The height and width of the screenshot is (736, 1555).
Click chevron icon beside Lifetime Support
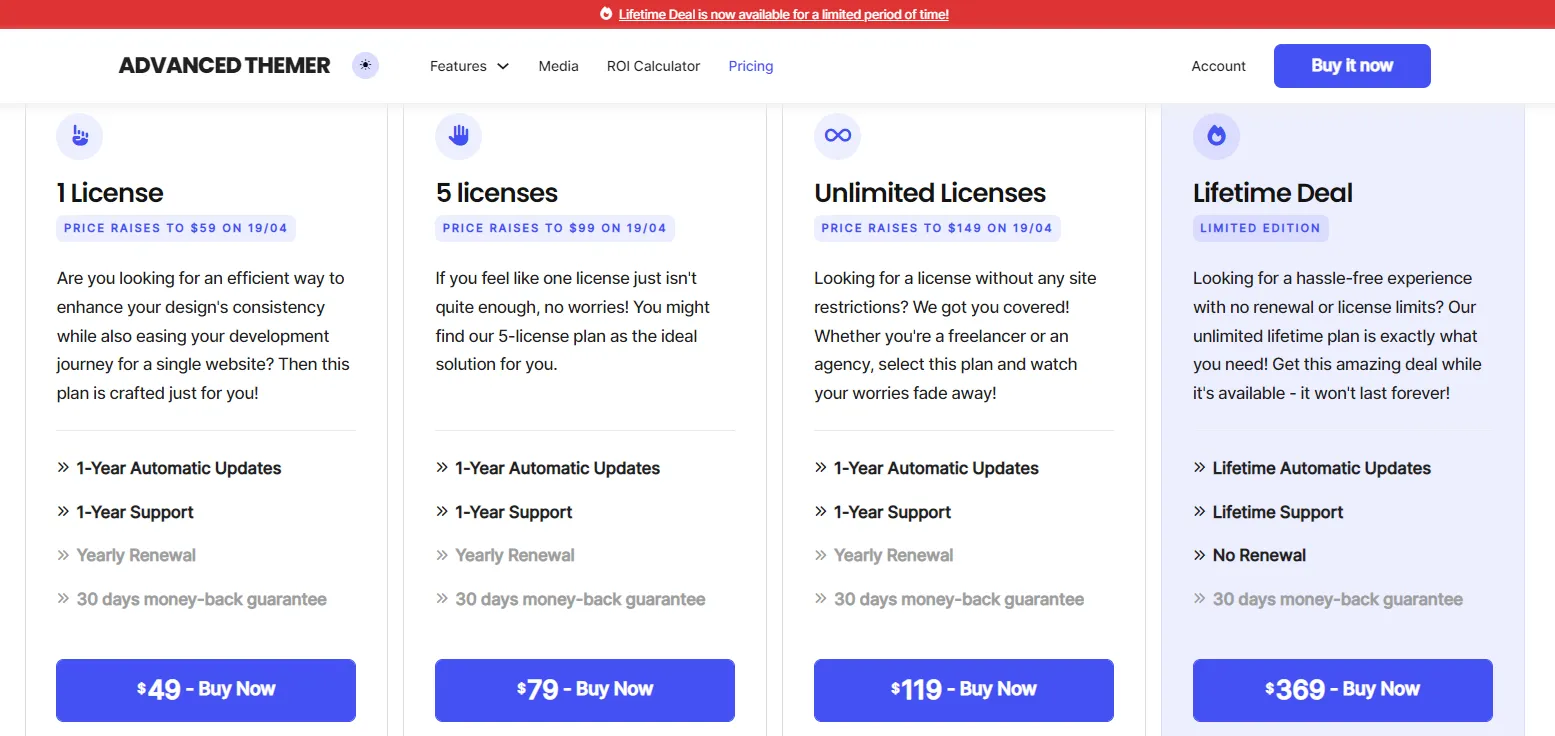coord(1200,511)
